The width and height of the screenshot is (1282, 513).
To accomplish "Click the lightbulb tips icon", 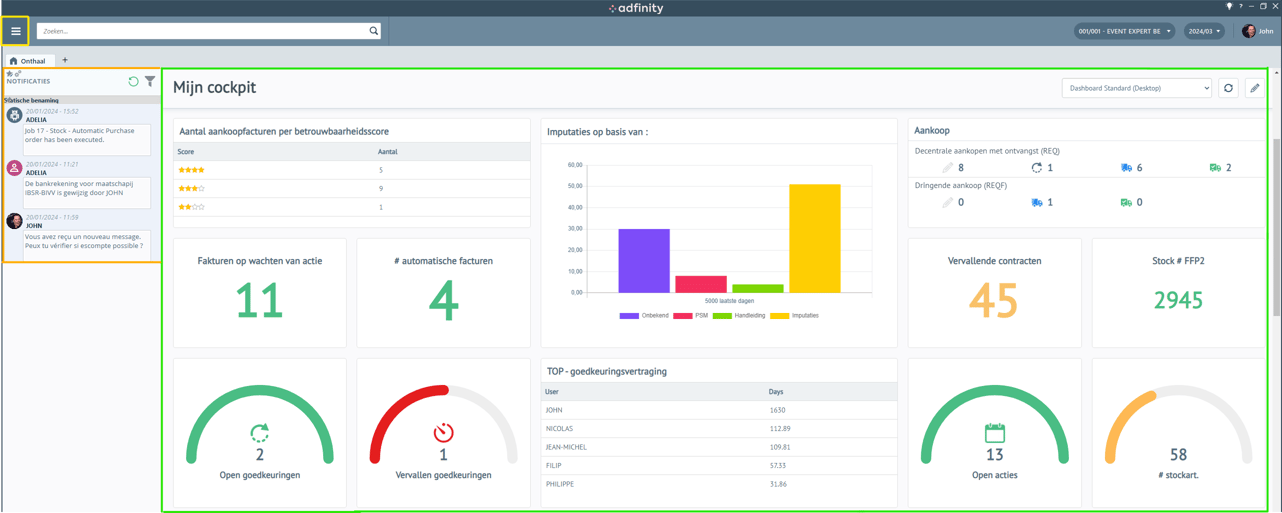I will 1229,6.
